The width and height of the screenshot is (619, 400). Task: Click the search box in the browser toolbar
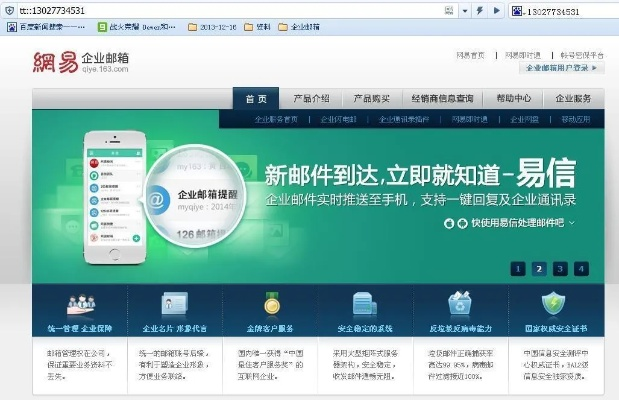pos(565,11)
